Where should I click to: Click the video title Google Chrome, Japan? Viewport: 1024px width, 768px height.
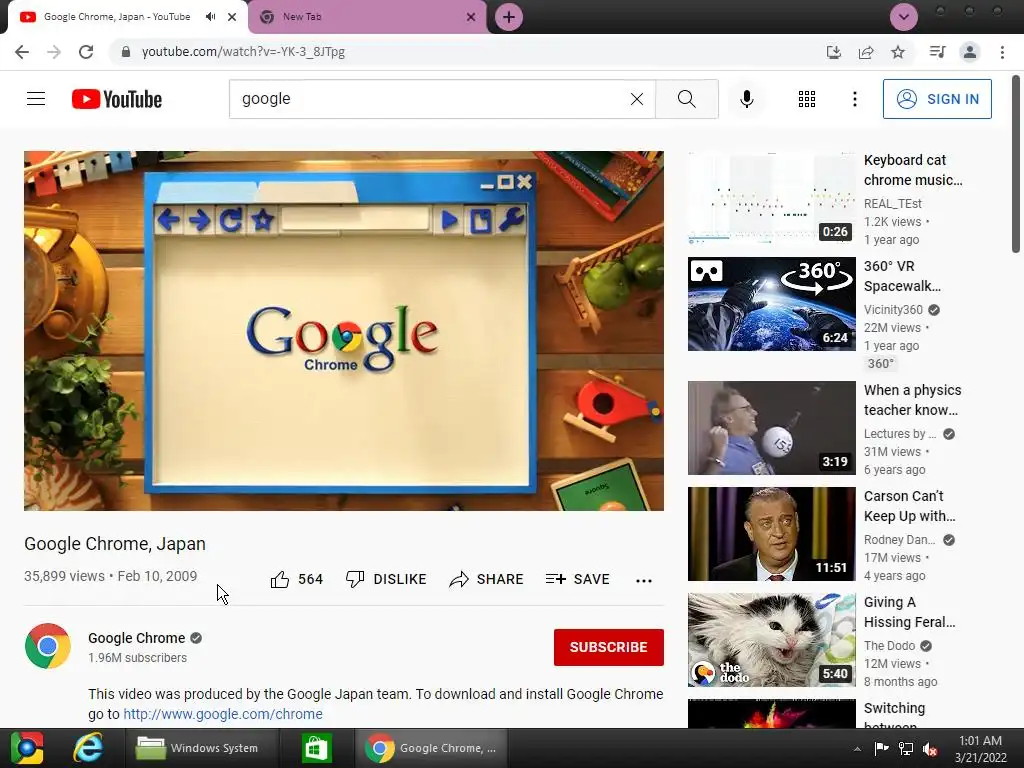(x=115, y=543)
